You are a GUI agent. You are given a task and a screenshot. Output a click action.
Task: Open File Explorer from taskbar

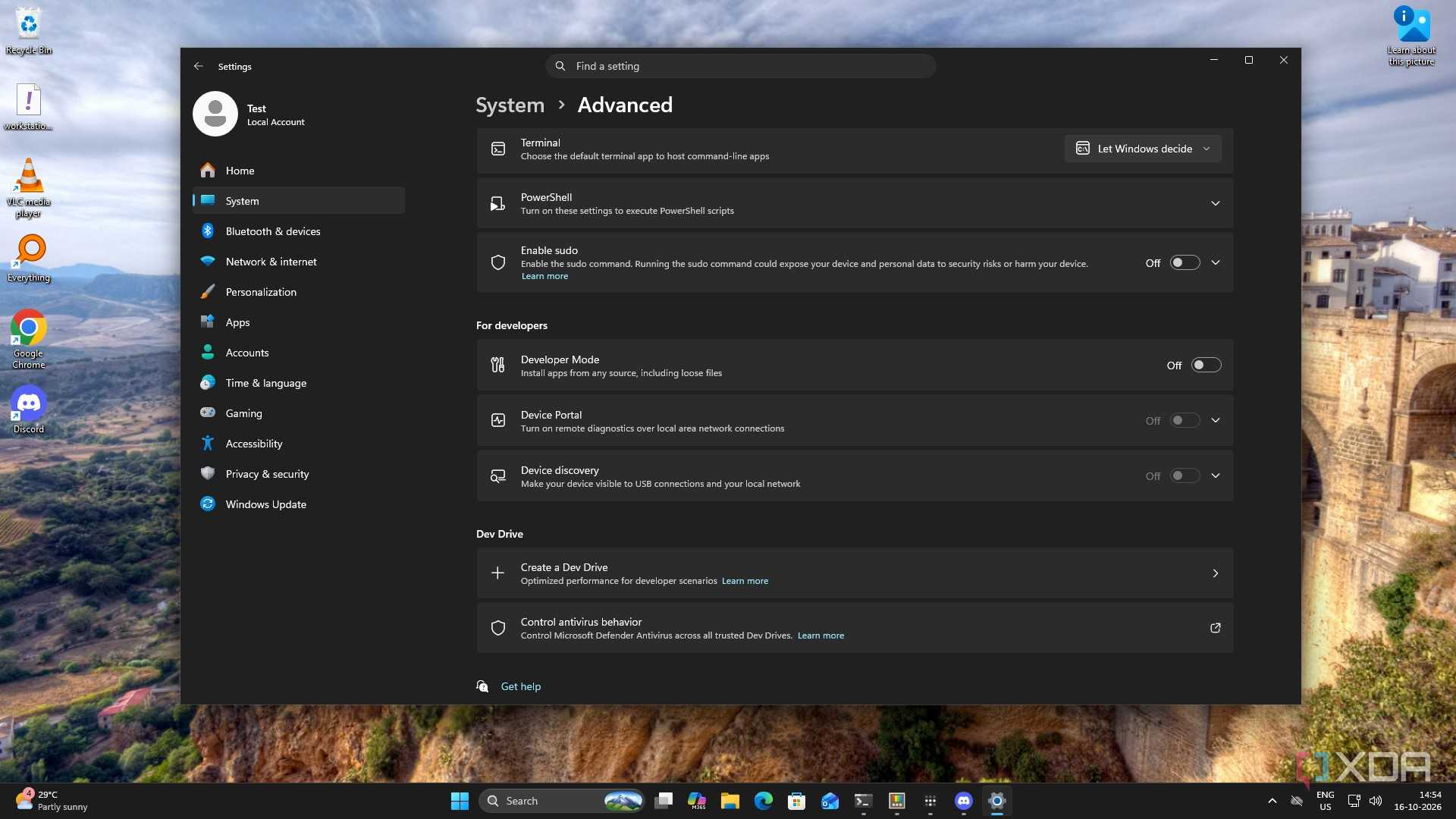point(730,801)
